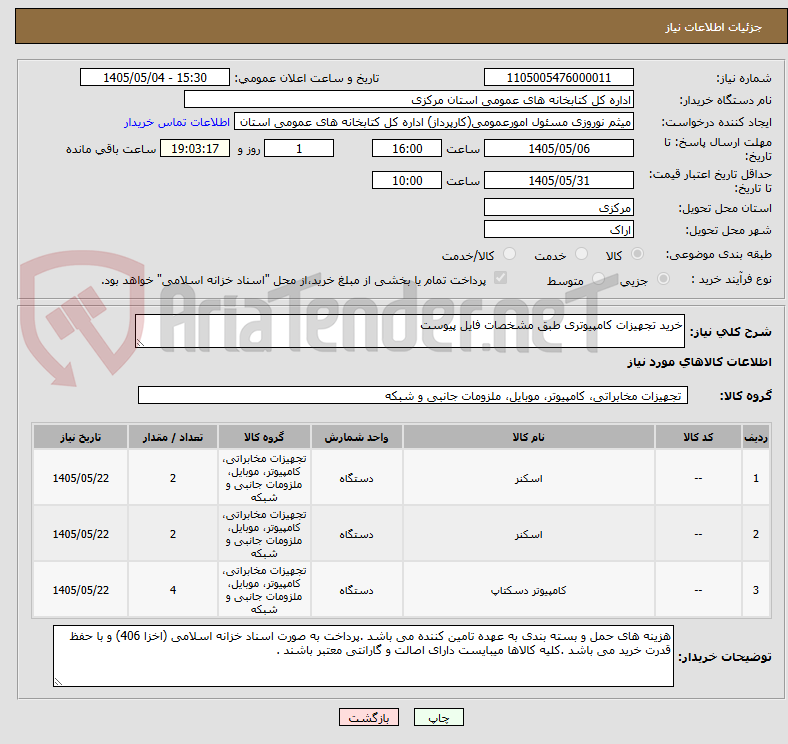
Task: Click the need date in row 1
Action: 80,478
